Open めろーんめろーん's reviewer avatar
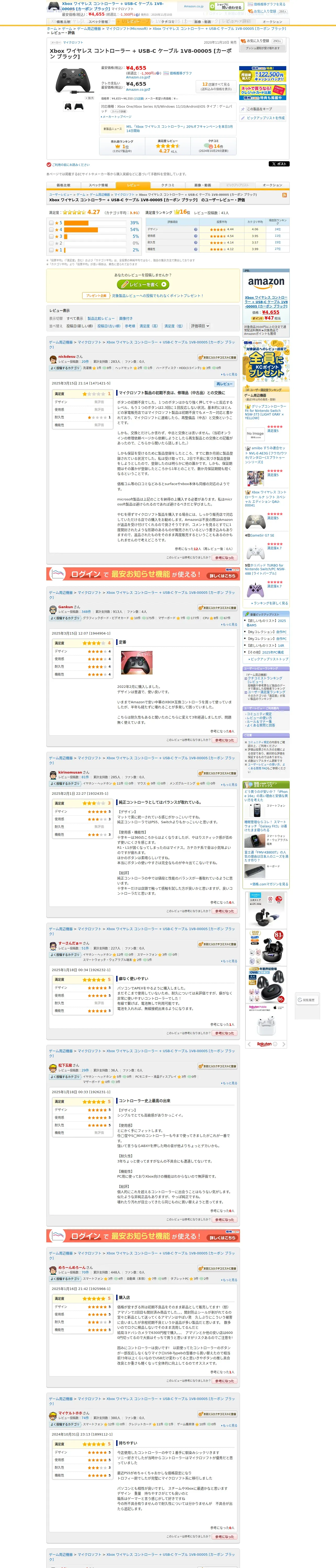 [x=53, y=1270]
